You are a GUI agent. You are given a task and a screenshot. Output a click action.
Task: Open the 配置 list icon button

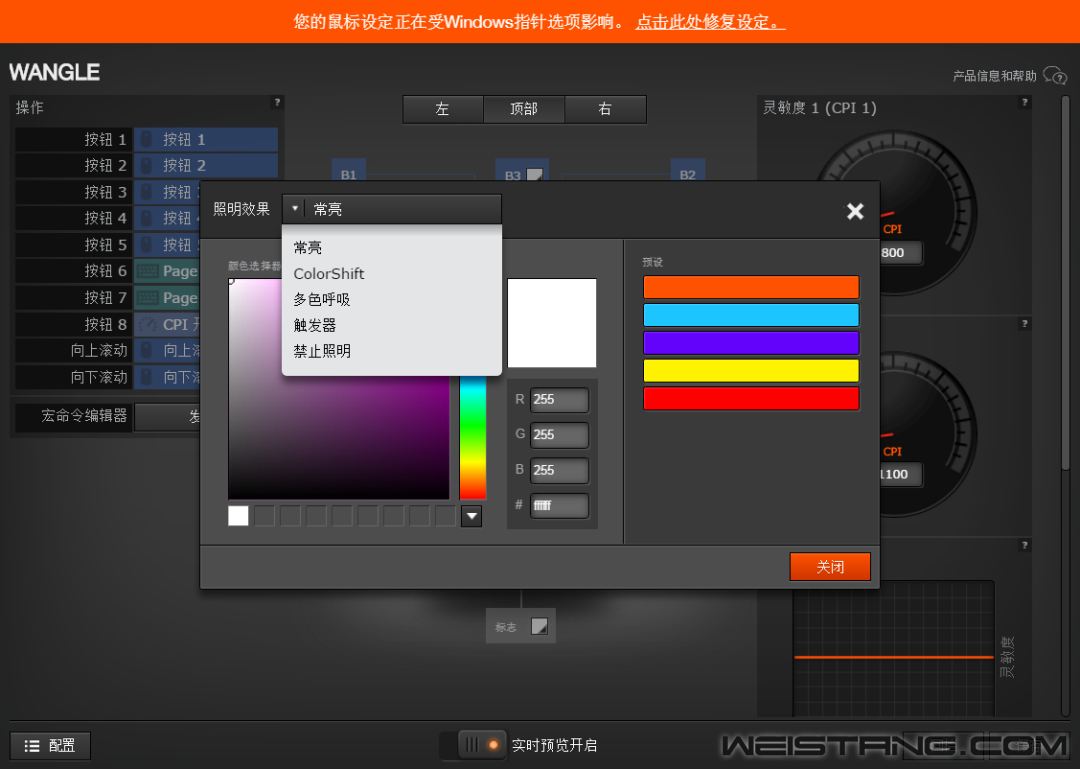point(50,746)
